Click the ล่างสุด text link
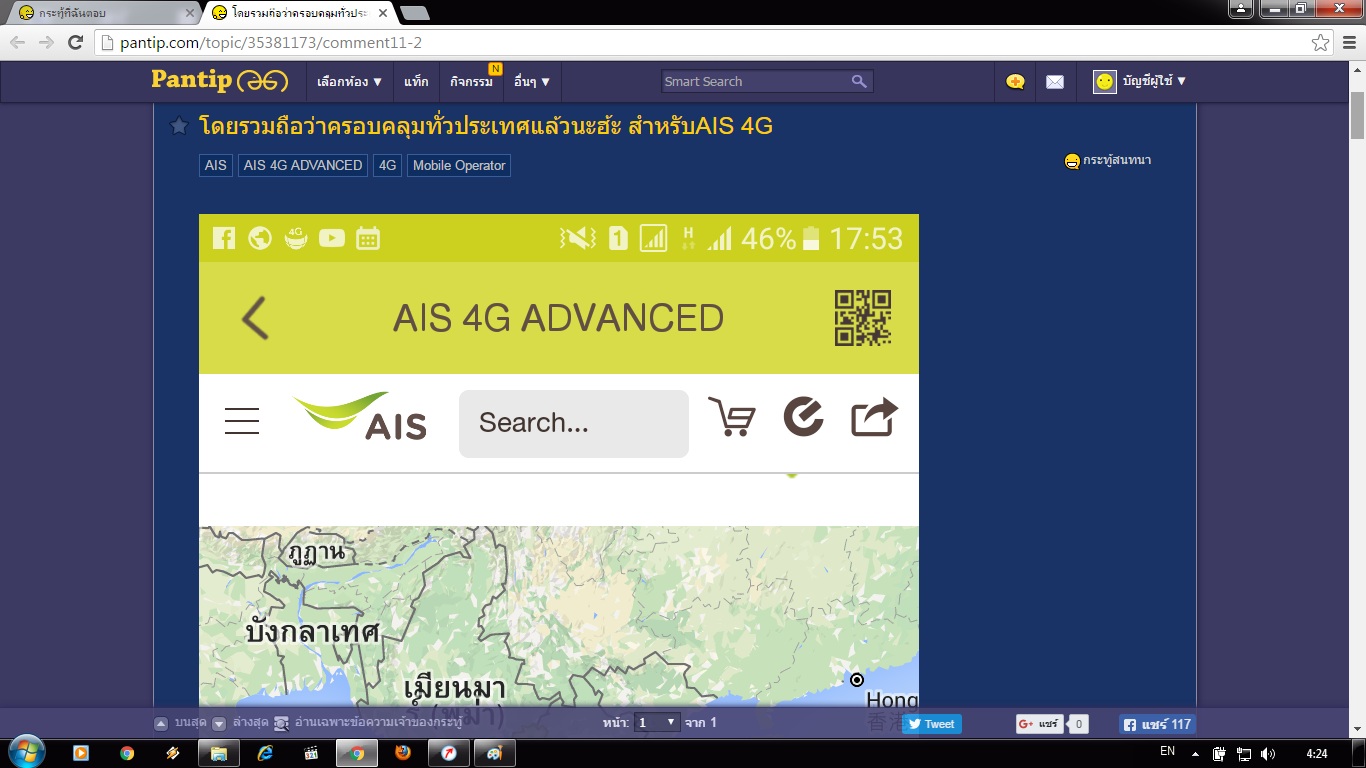Viewport: 1366px width, 768px height. (x=250, y=723)
